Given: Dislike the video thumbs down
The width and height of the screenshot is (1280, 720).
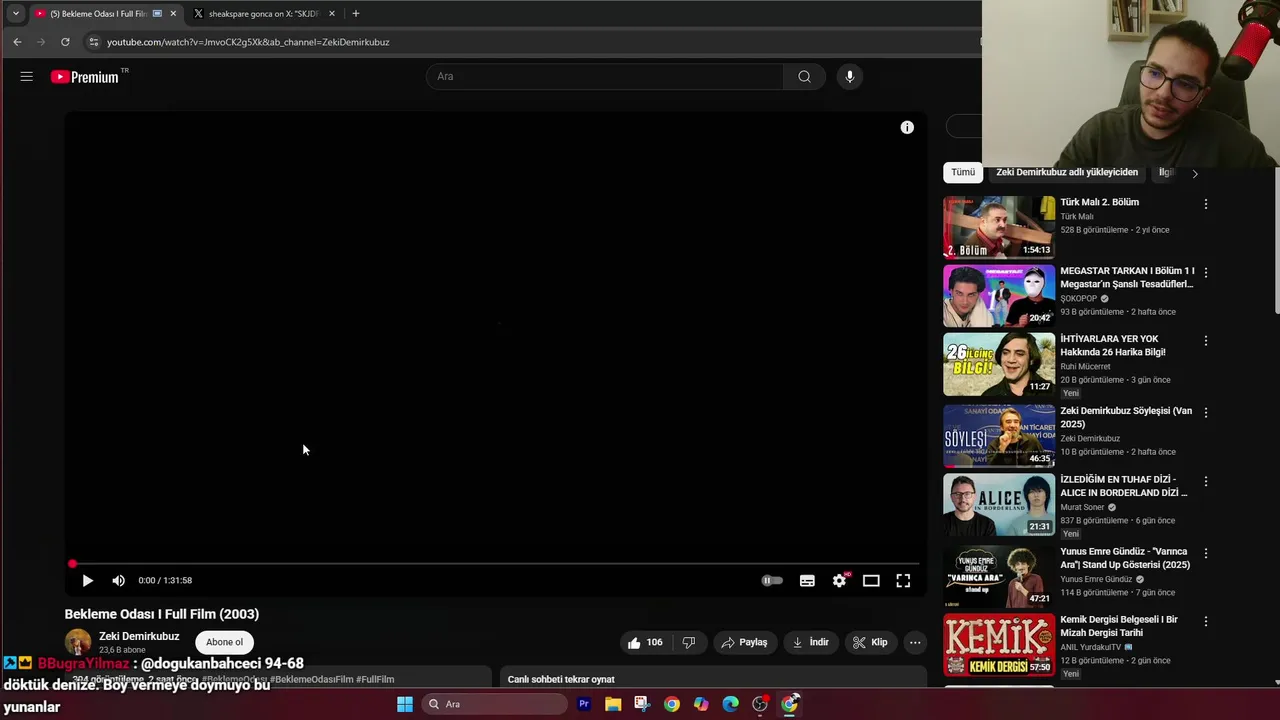Looking at the screenshot, I should pos(688,643).
